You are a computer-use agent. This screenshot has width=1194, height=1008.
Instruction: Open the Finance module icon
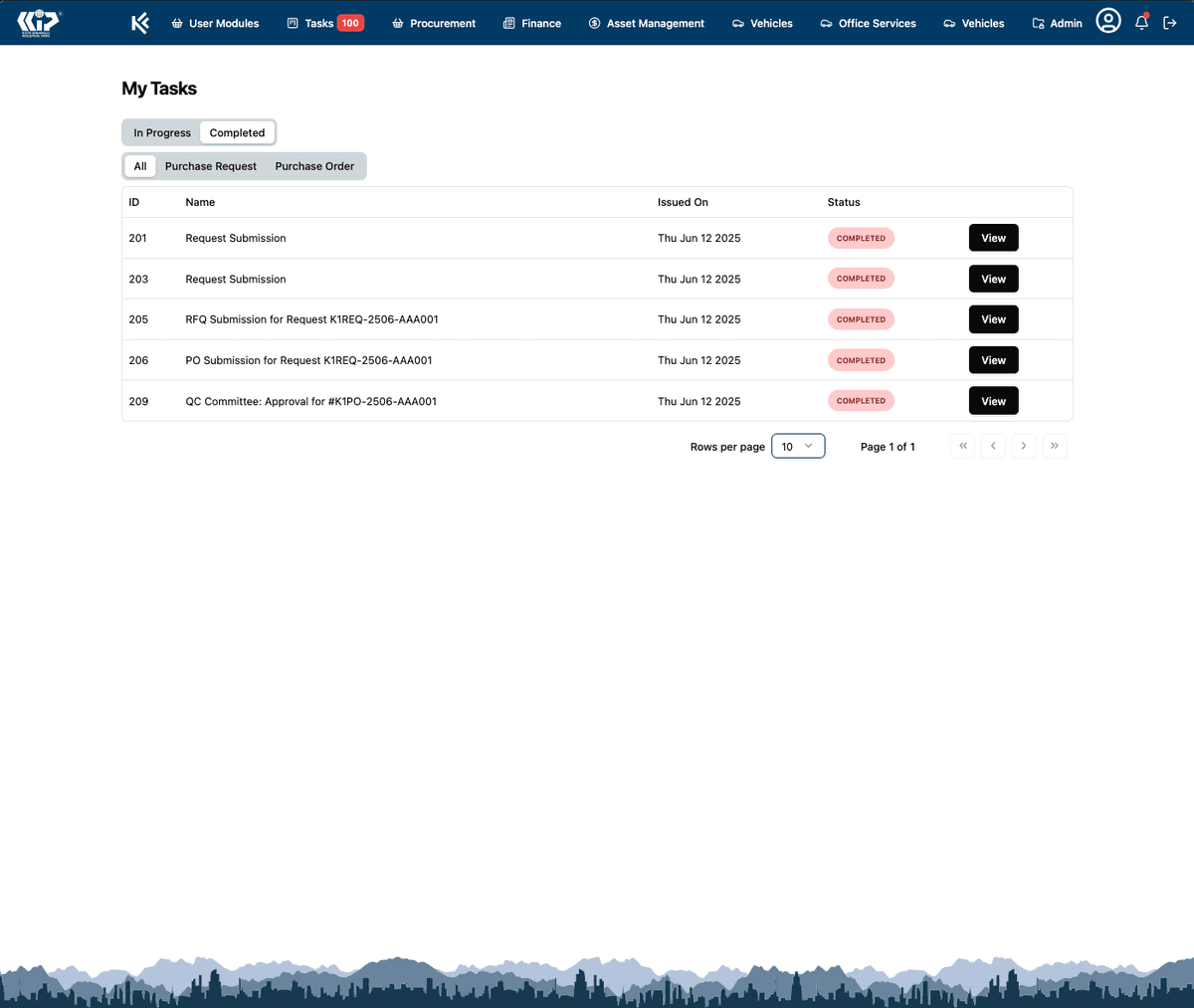point(507,23)
